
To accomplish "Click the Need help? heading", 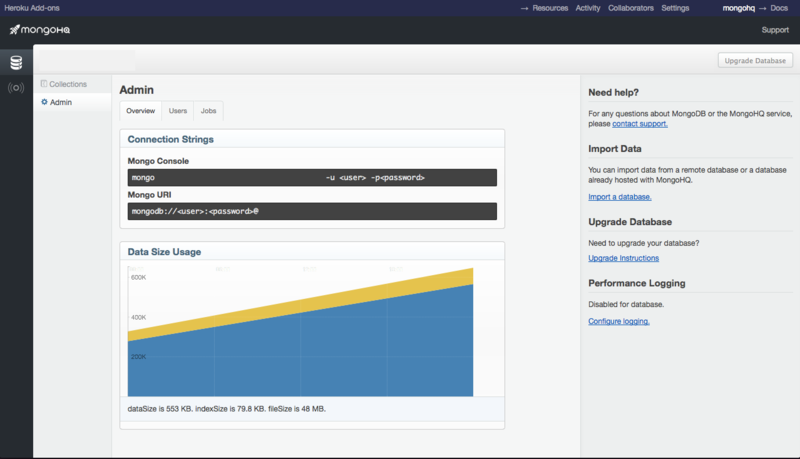I will tap(613, 92).
